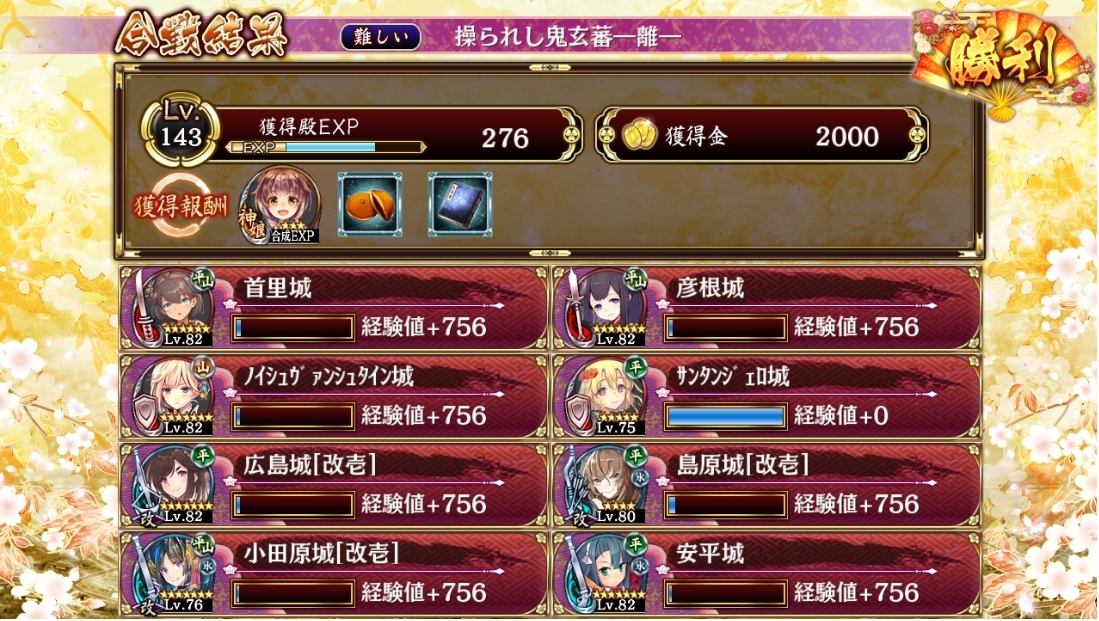
Task: Click 首里城 character portrait
Action: click(x=178, y=307)
